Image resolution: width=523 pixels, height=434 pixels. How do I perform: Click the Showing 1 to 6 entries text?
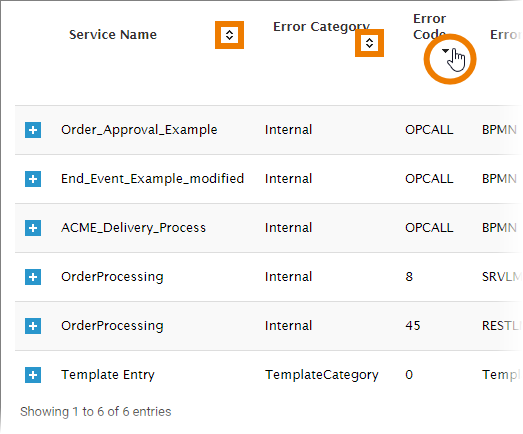tap(96, 412)
